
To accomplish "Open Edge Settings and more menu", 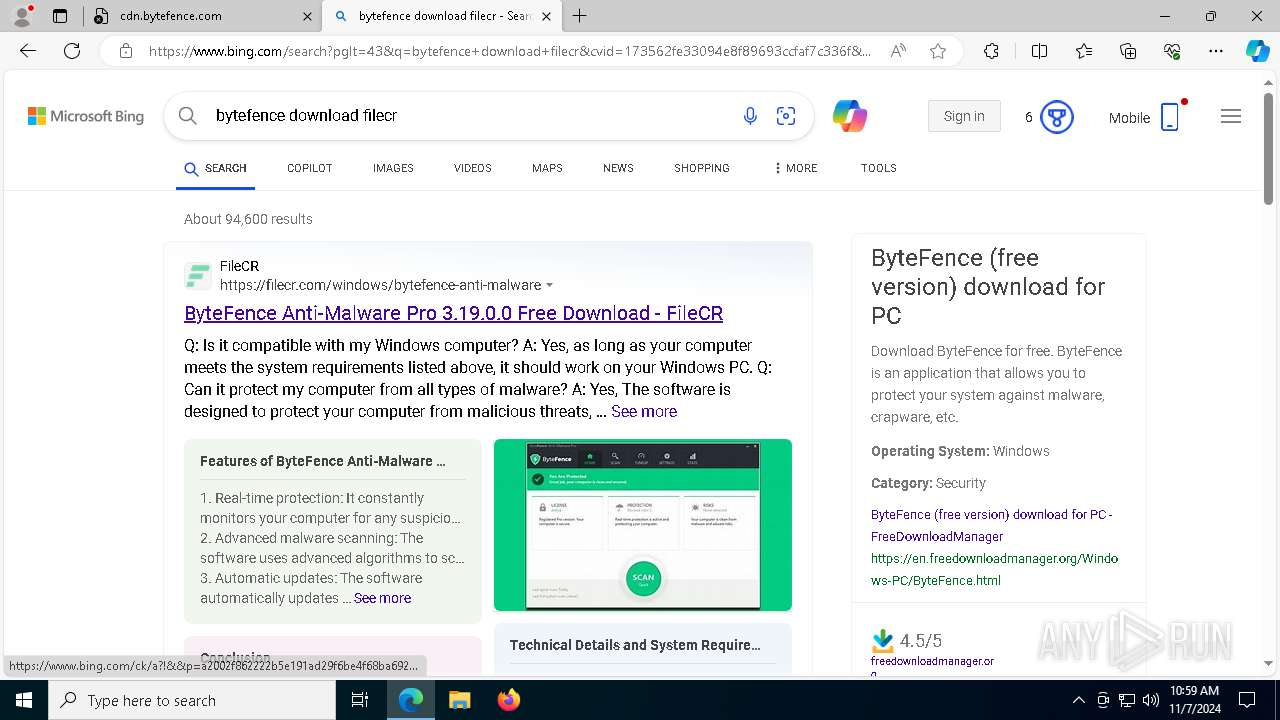I will click(x=1216, y=51).
